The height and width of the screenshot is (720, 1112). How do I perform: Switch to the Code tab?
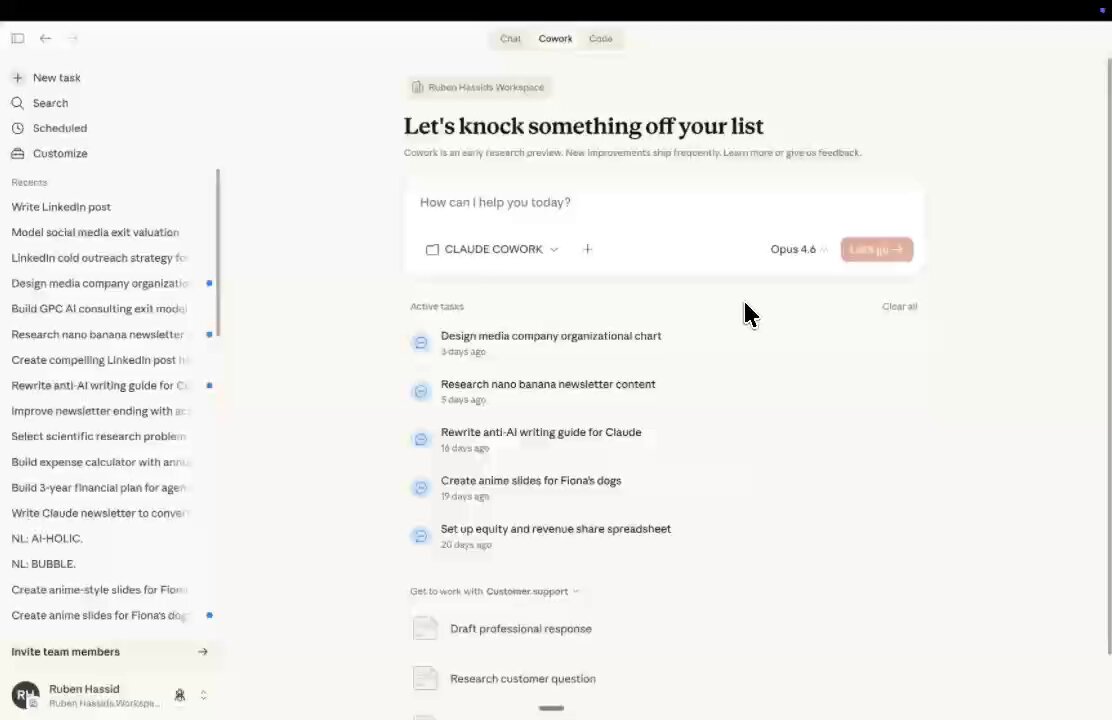tap(601, 38)
